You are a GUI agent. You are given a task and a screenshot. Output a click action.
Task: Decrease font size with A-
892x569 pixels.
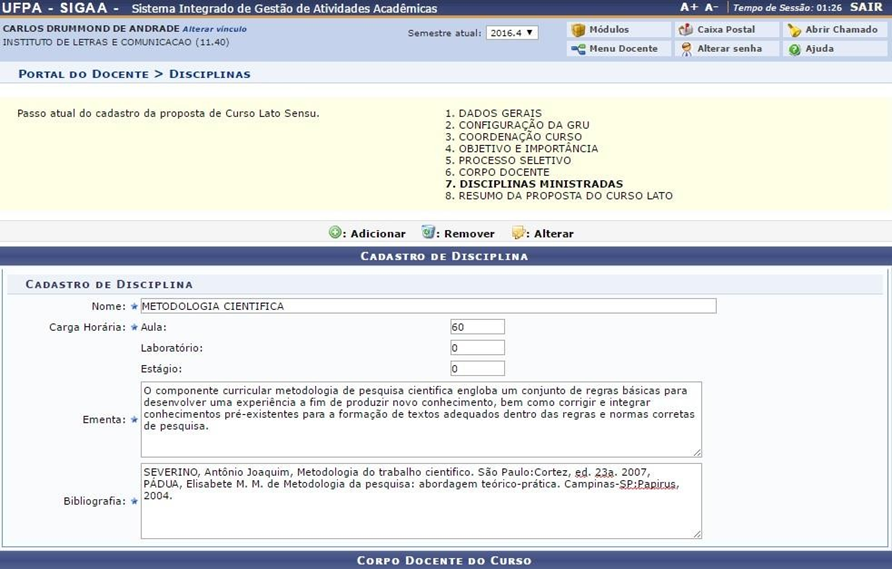711,7
